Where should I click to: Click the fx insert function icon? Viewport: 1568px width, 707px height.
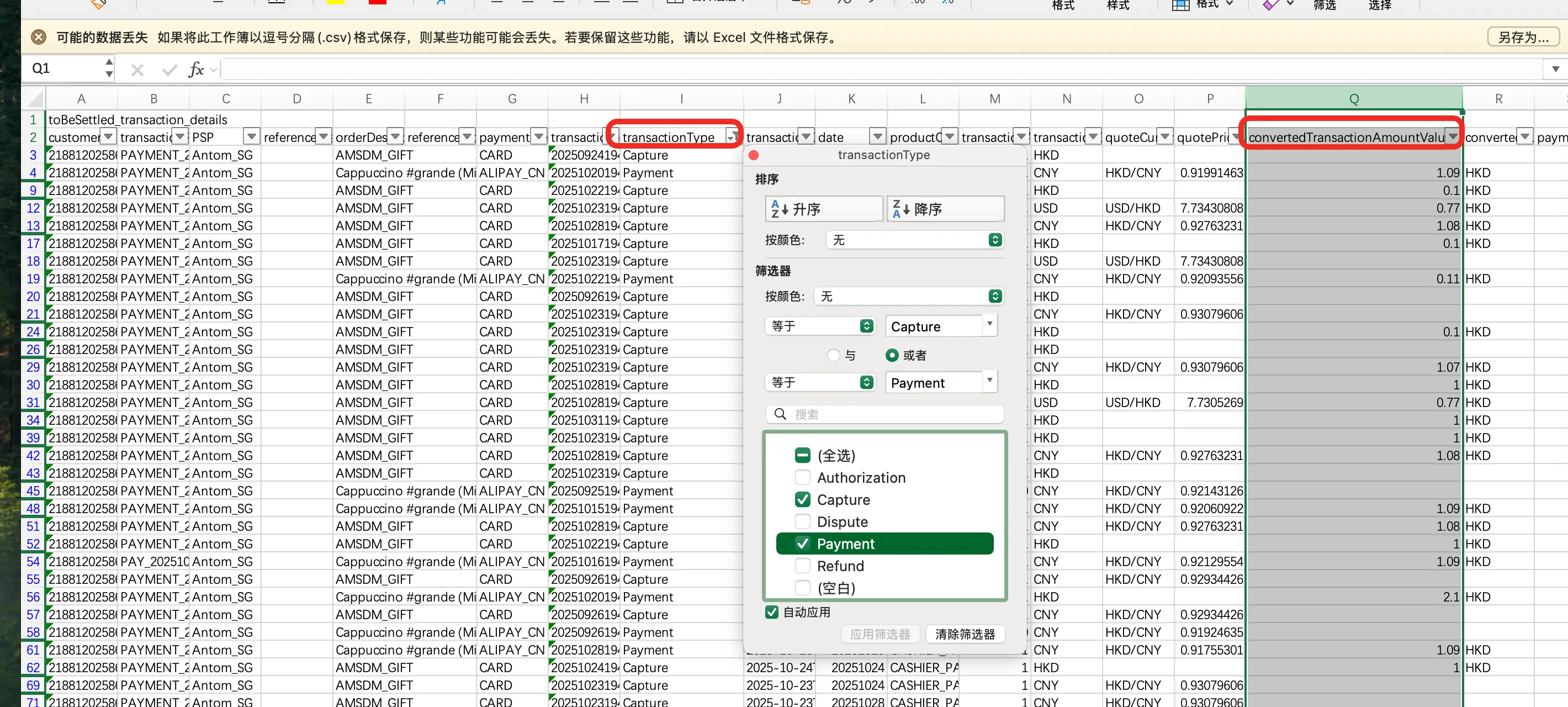(195, 70)
